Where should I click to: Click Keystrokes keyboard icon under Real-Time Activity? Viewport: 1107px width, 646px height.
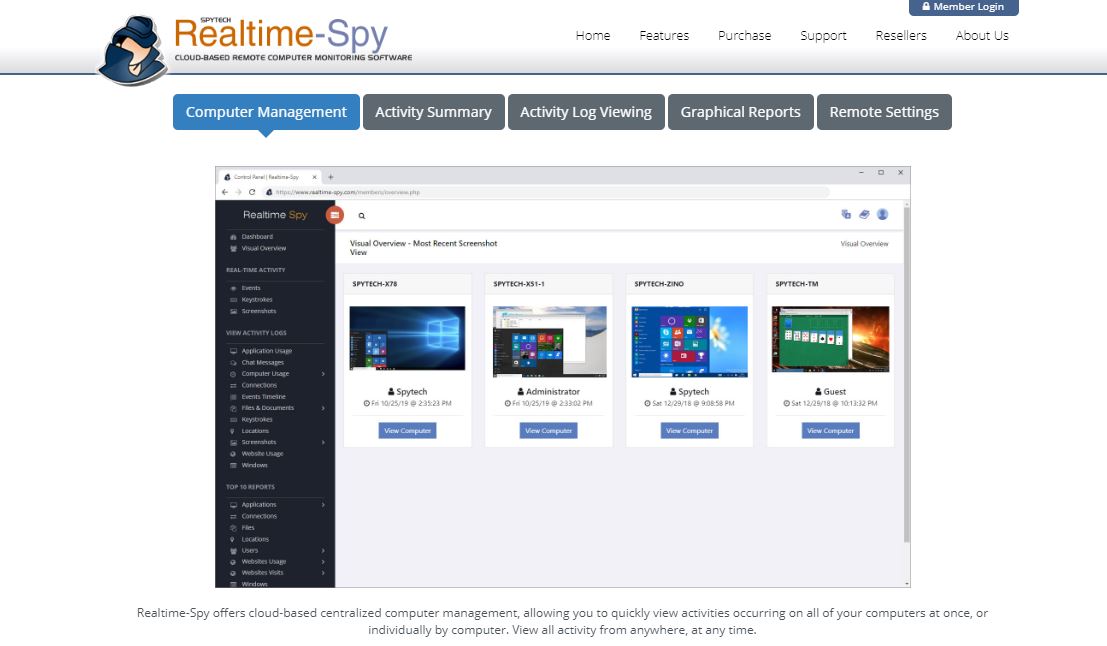(x=233, y=300)
